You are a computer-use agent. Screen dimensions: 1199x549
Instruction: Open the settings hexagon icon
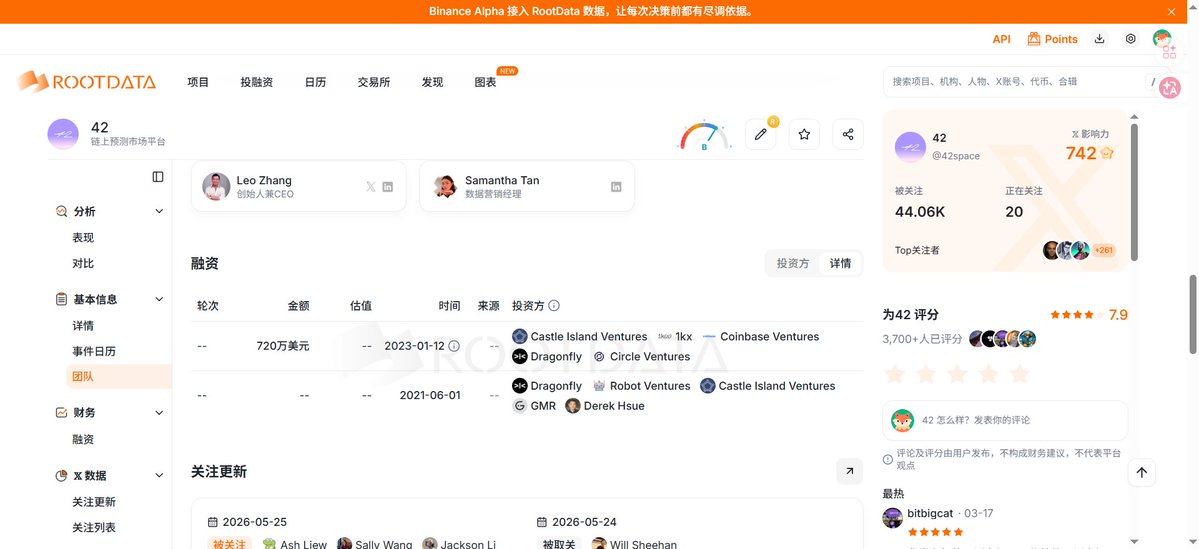(x=1130, y=39)
